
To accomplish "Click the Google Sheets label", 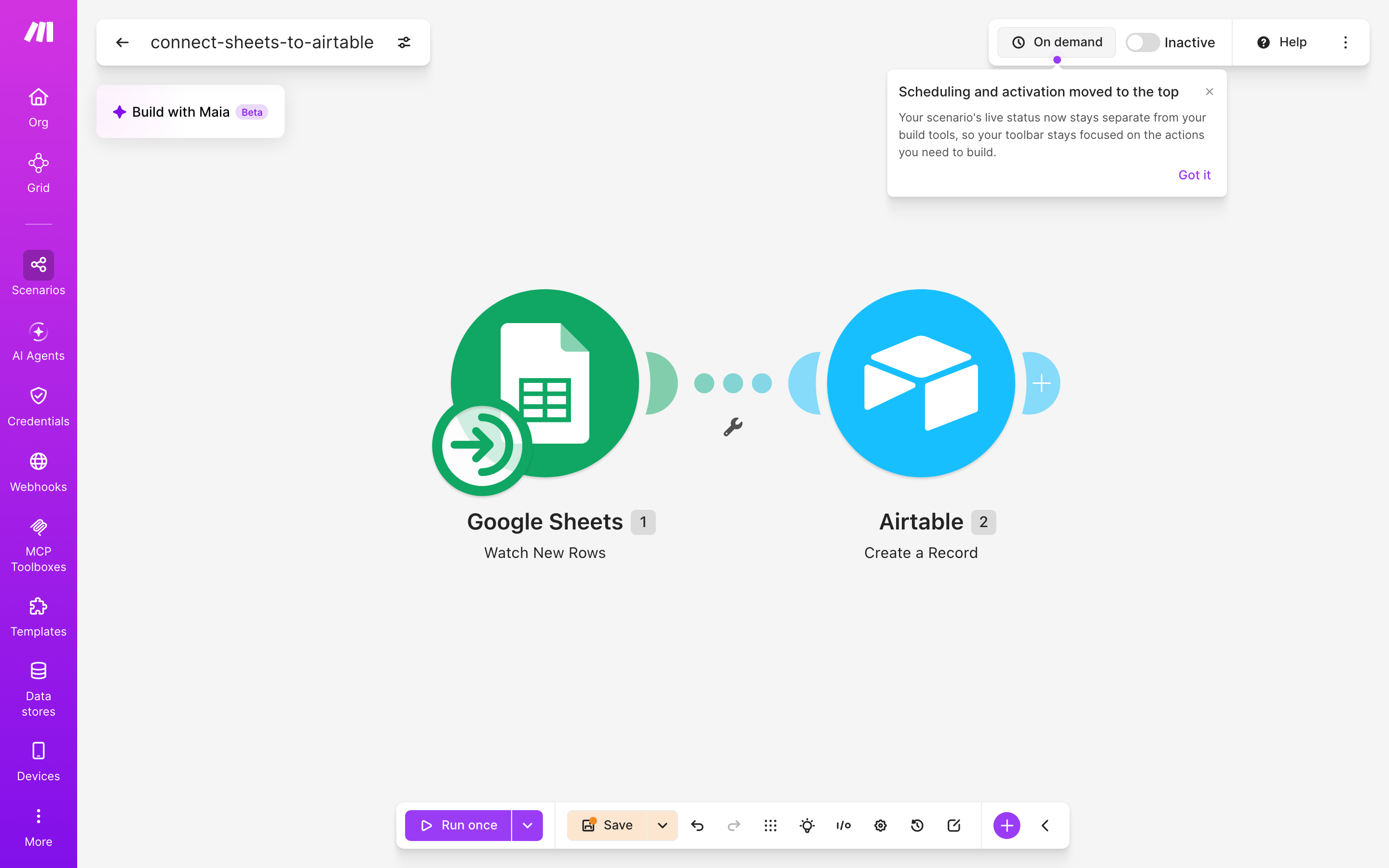I will tap(545, 522).
